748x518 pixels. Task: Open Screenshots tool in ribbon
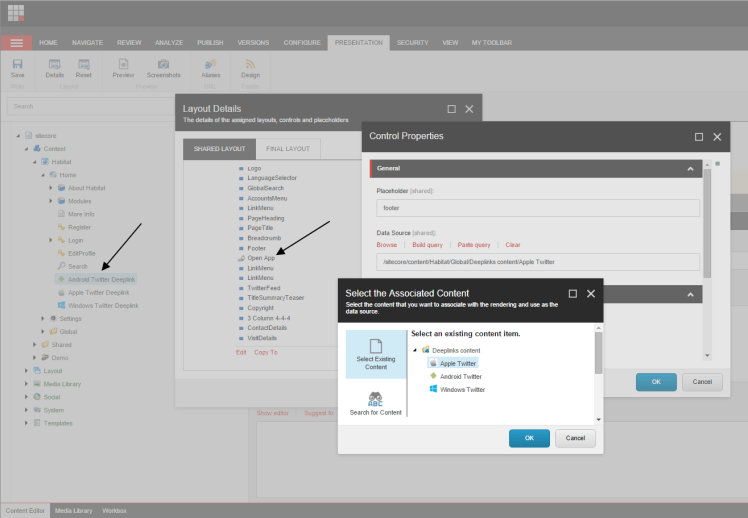click(164, 68)
